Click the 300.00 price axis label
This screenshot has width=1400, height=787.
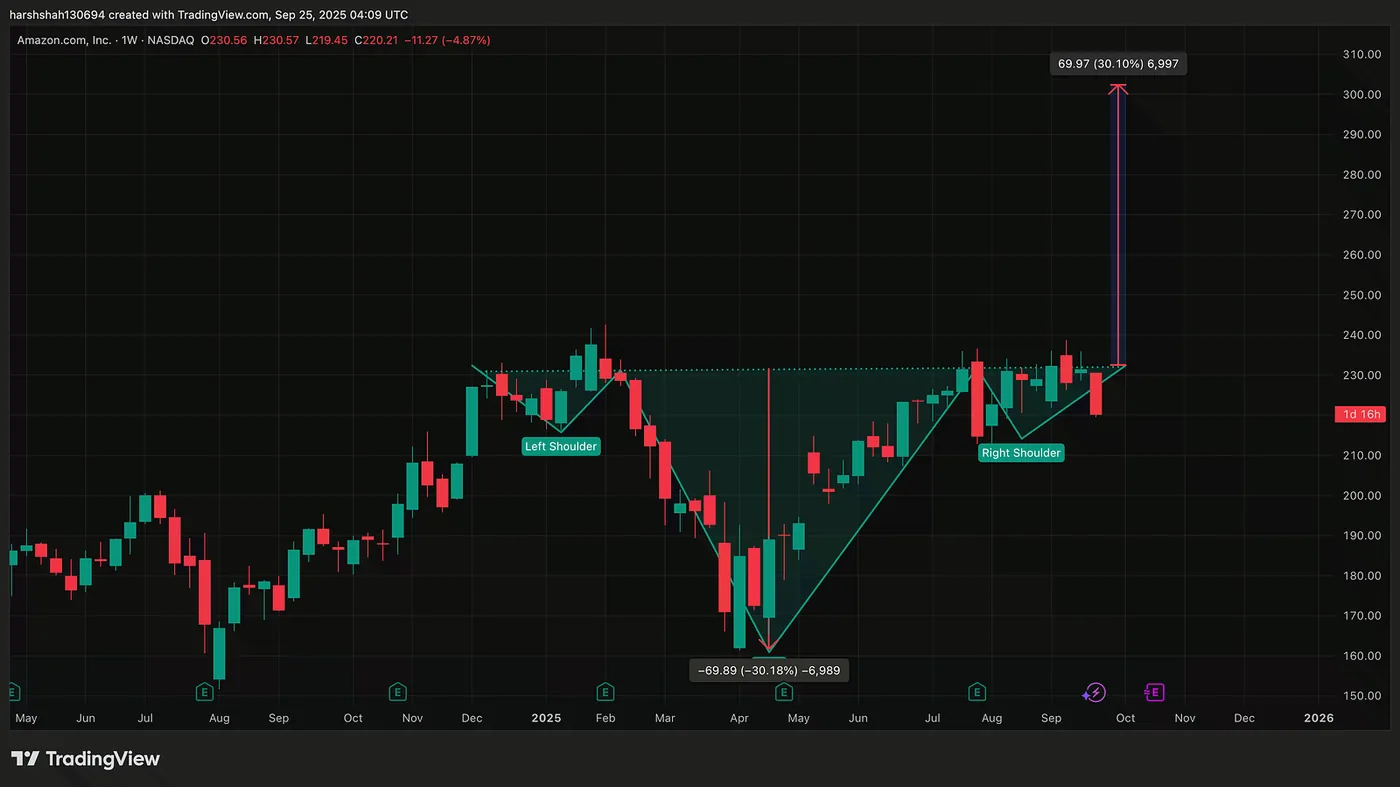coord(1361,95)
